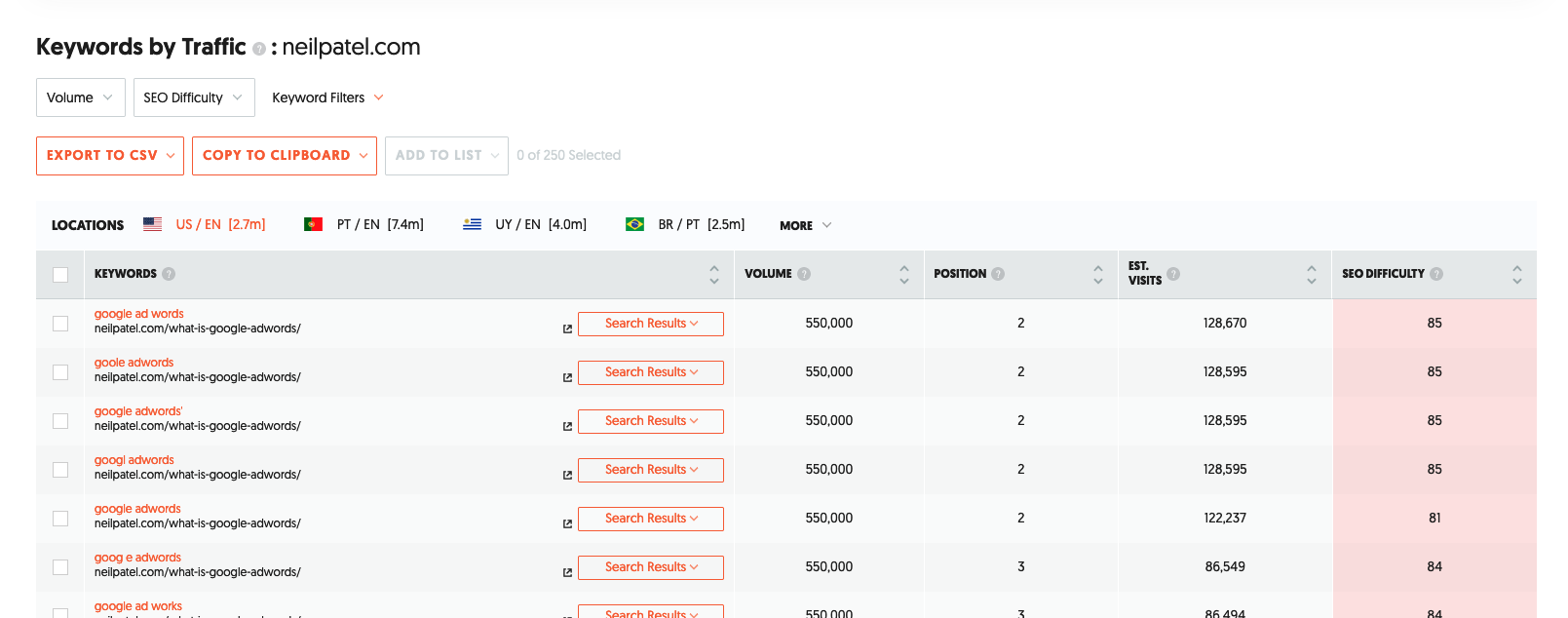Image resolution: width=1568 pixels, height=618 pixels.
Task: Click the help icon next to VOLUME header
Action: [x=804, y=274]
